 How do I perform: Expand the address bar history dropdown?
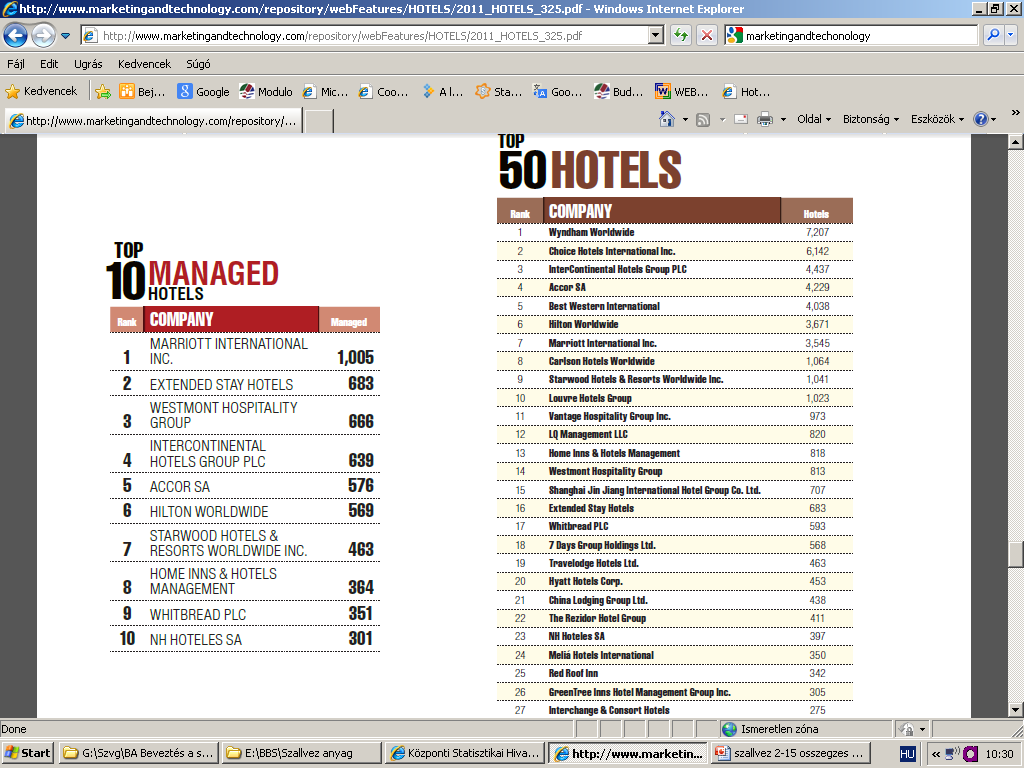point(657,36)
